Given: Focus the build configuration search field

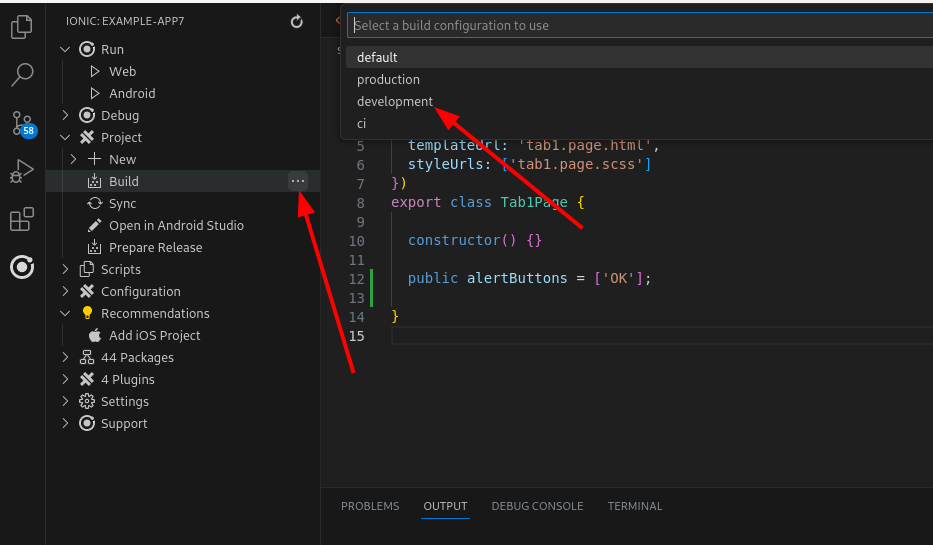Looking at the screenshot, I should (x=640, y=25).
